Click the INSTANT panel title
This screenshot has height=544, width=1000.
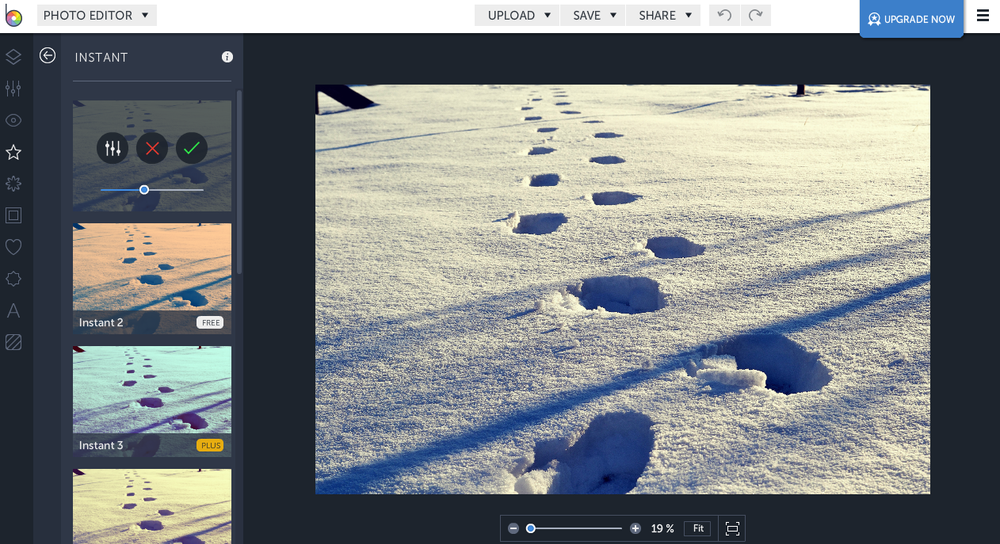tap(101, 57)
